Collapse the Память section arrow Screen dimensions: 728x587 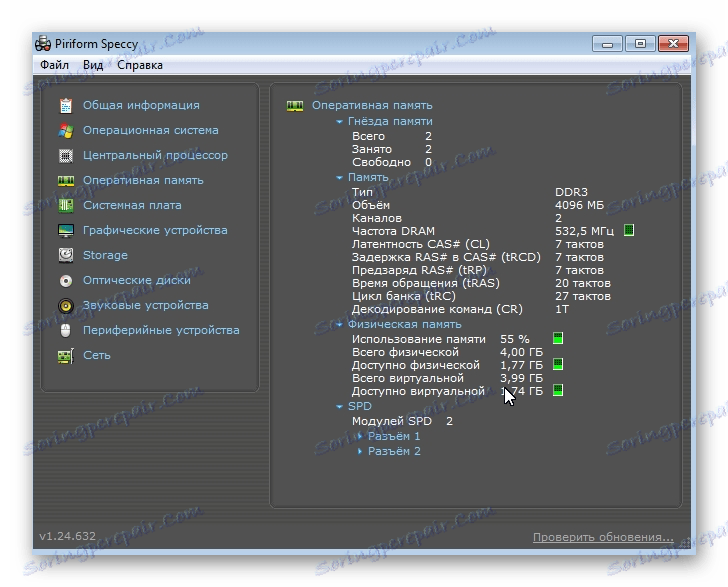point(339,178)
